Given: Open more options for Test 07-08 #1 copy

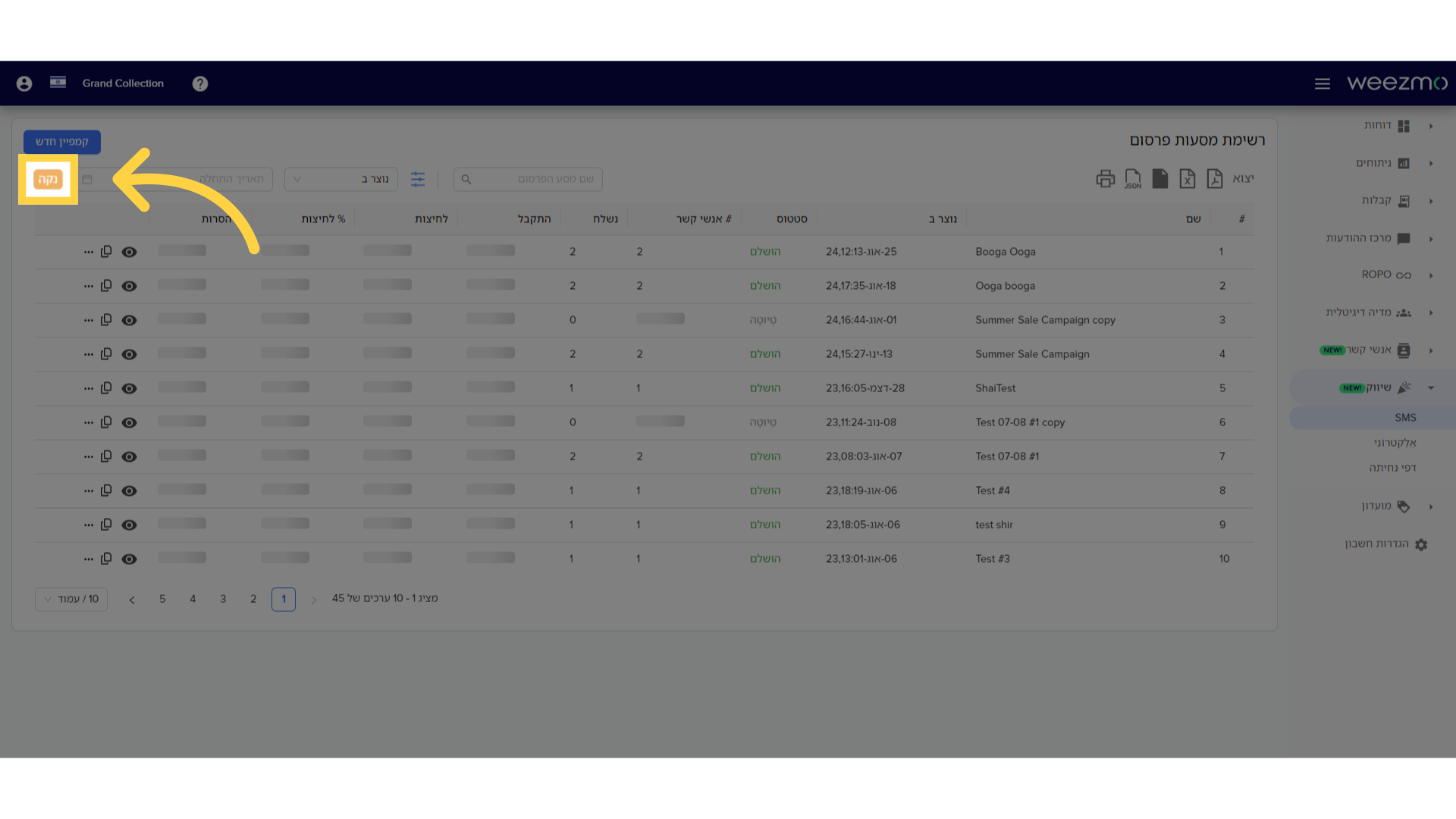Looking at the screenshot, I should tap(89, 422).
